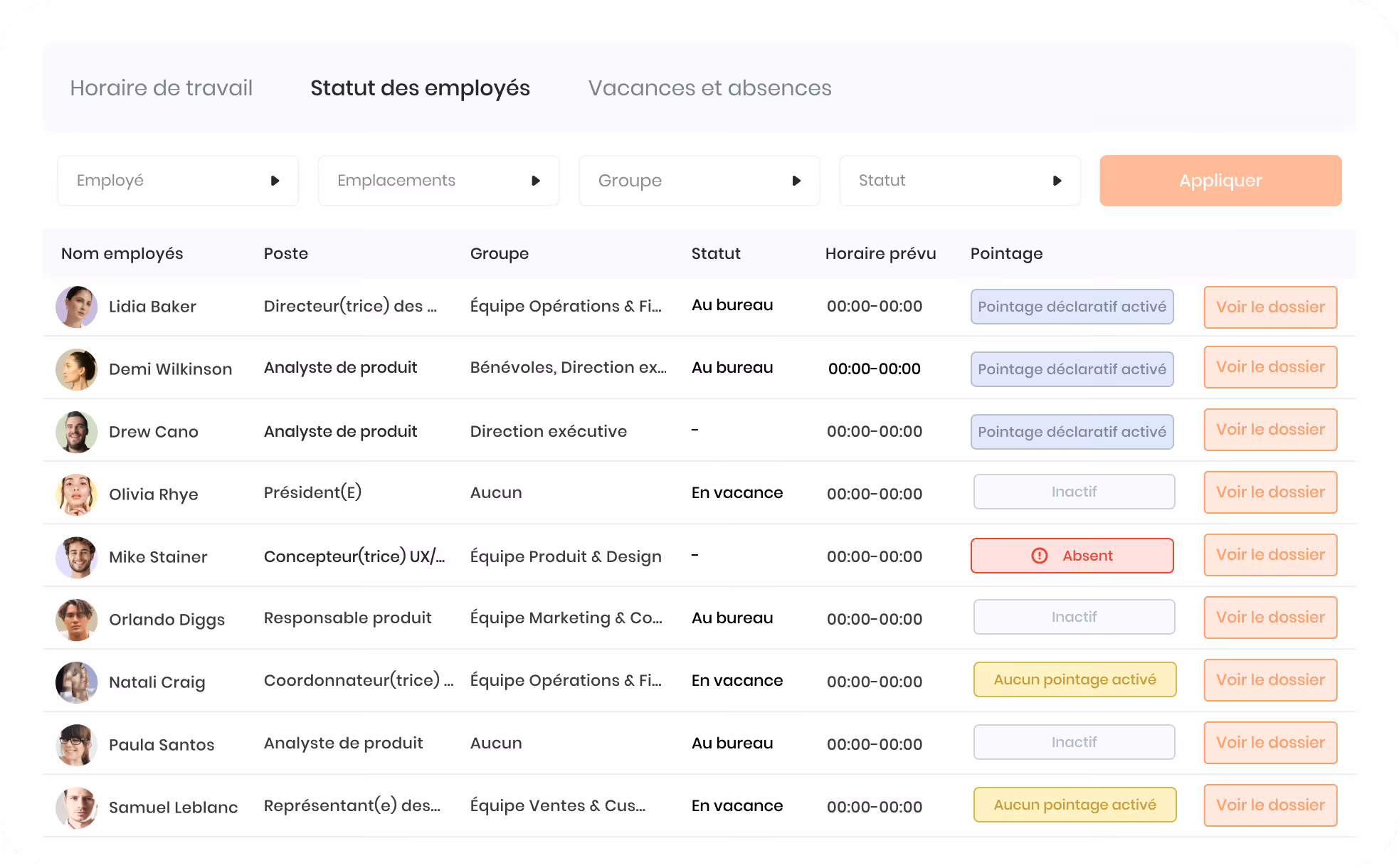
Task: Click Bénévoles, Direction ex... group cell
Action: tap(568, 367)
